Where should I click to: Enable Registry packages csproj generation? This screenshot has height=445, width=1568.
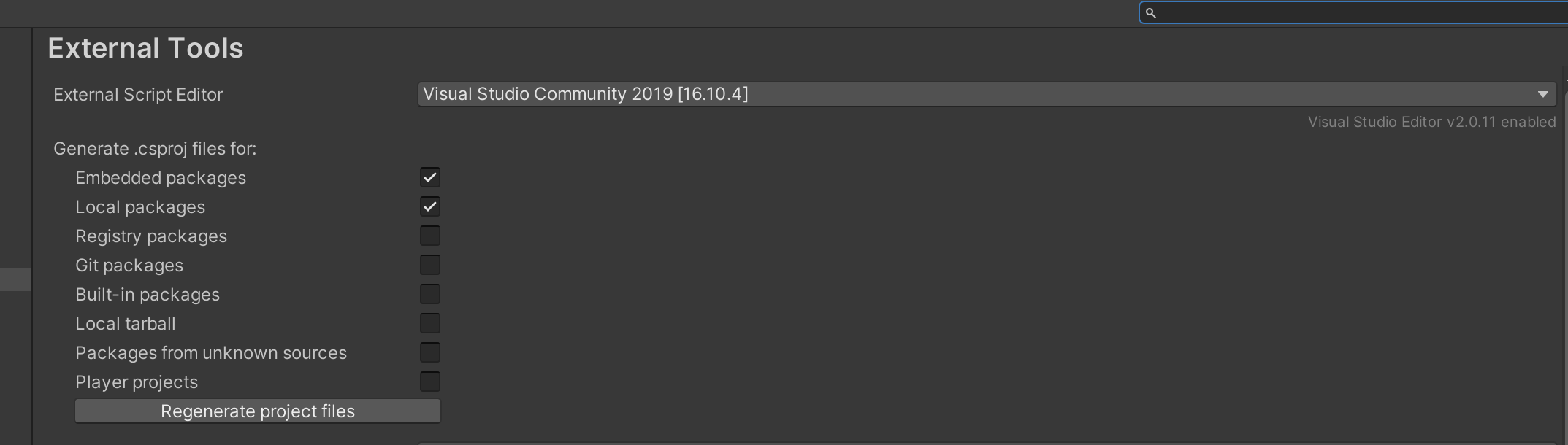pos(430,235)
